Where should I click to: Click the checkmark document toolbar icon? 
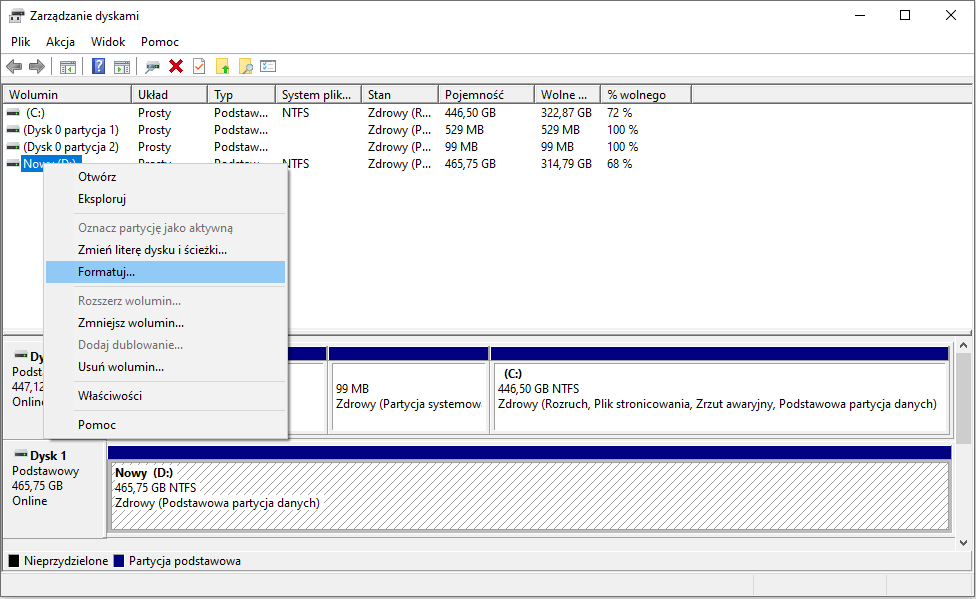[199, 66]
